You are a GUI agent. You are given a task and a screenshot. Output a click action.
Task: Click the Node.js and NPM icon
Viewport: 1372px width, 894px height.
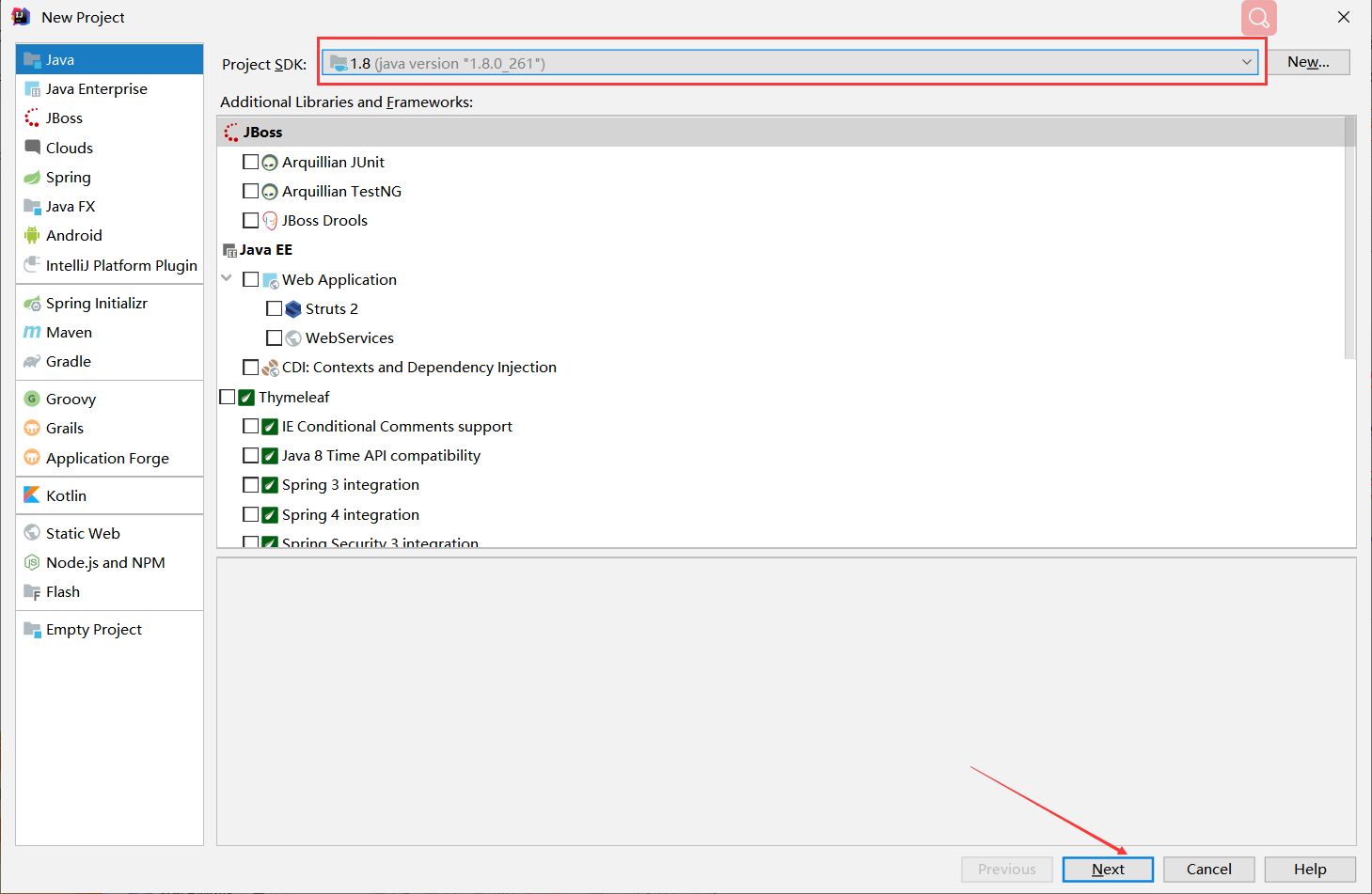(x=32, y=562)
